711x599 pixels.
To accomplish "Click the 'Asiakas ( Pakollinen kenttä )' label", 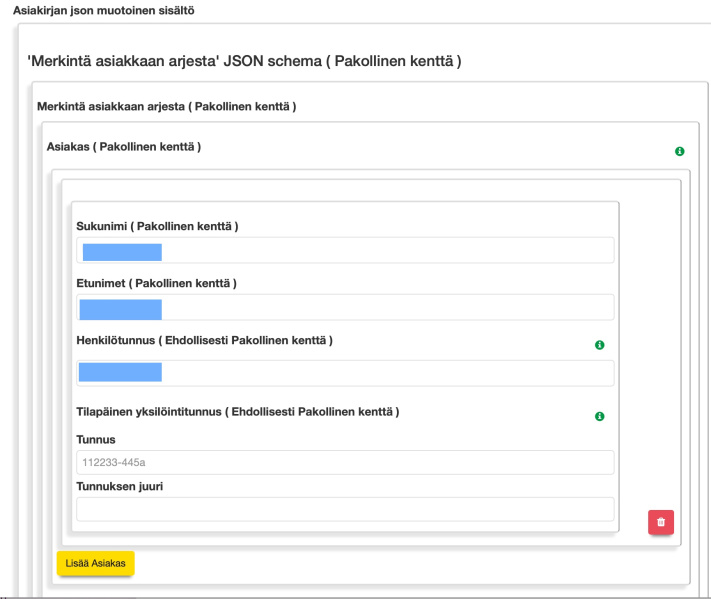I will tap(124, 147).
